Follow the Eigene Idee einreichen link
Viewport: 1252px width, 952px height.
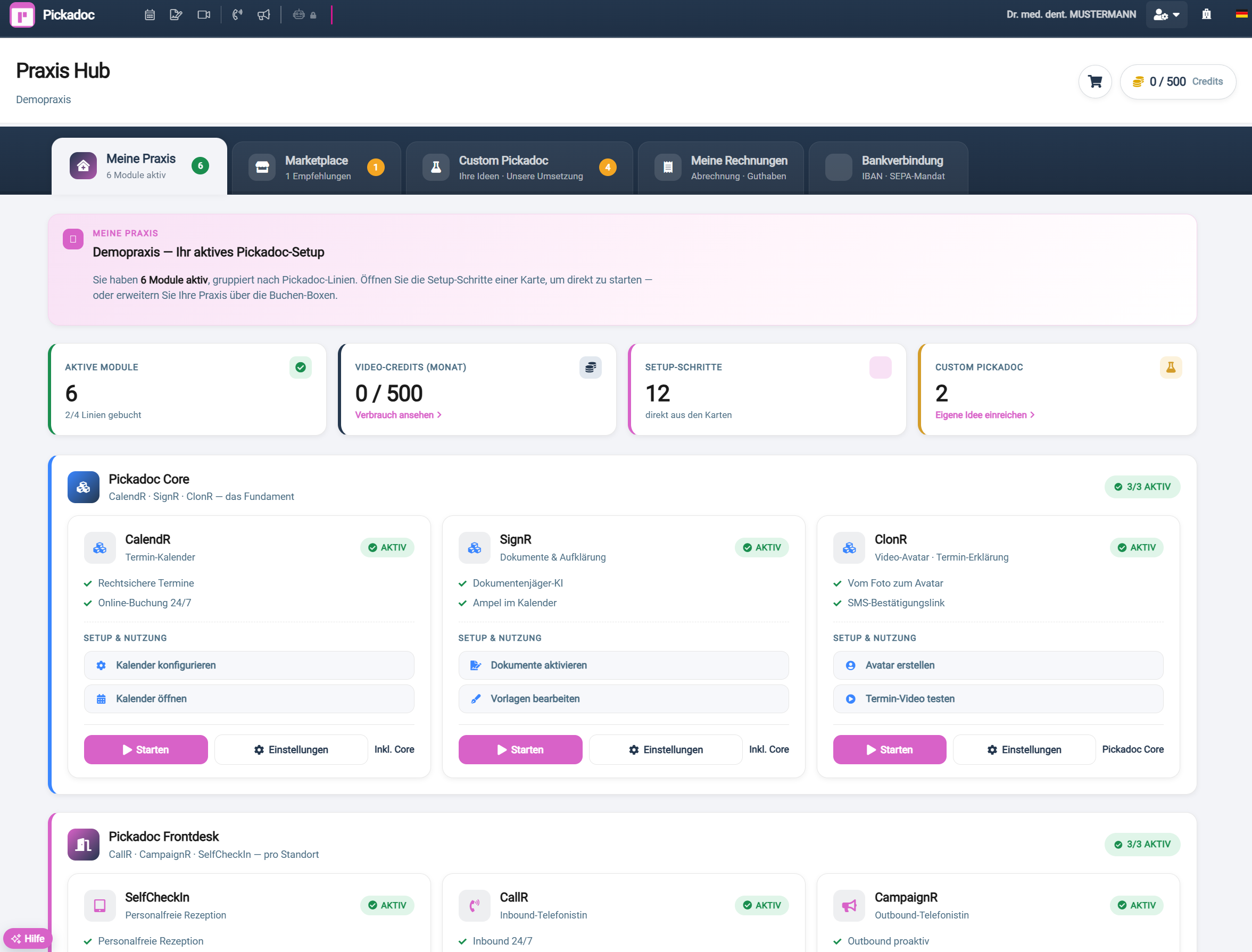(x=985, y=415)
